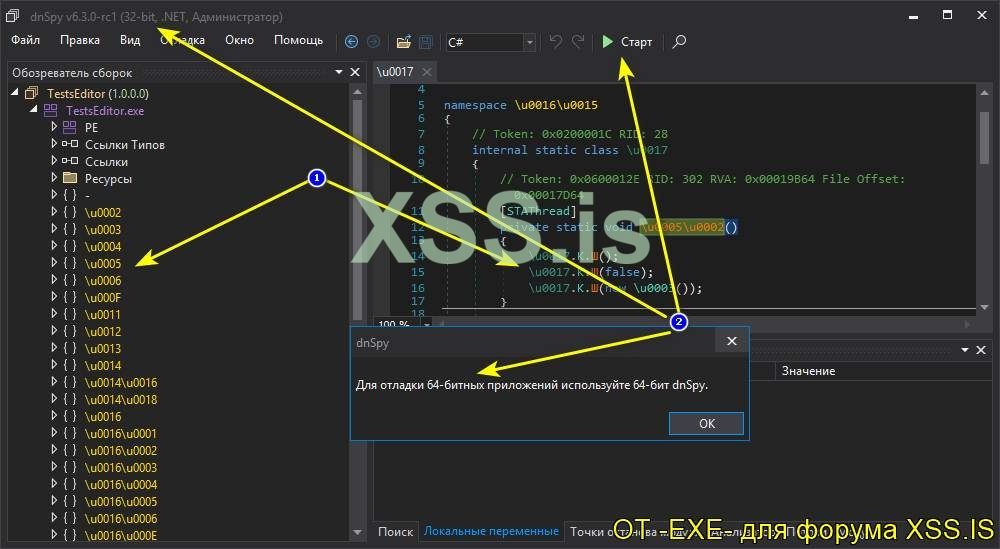Expand the PE node
This screenshot has width=1000, height=549.
click(54, 127)
